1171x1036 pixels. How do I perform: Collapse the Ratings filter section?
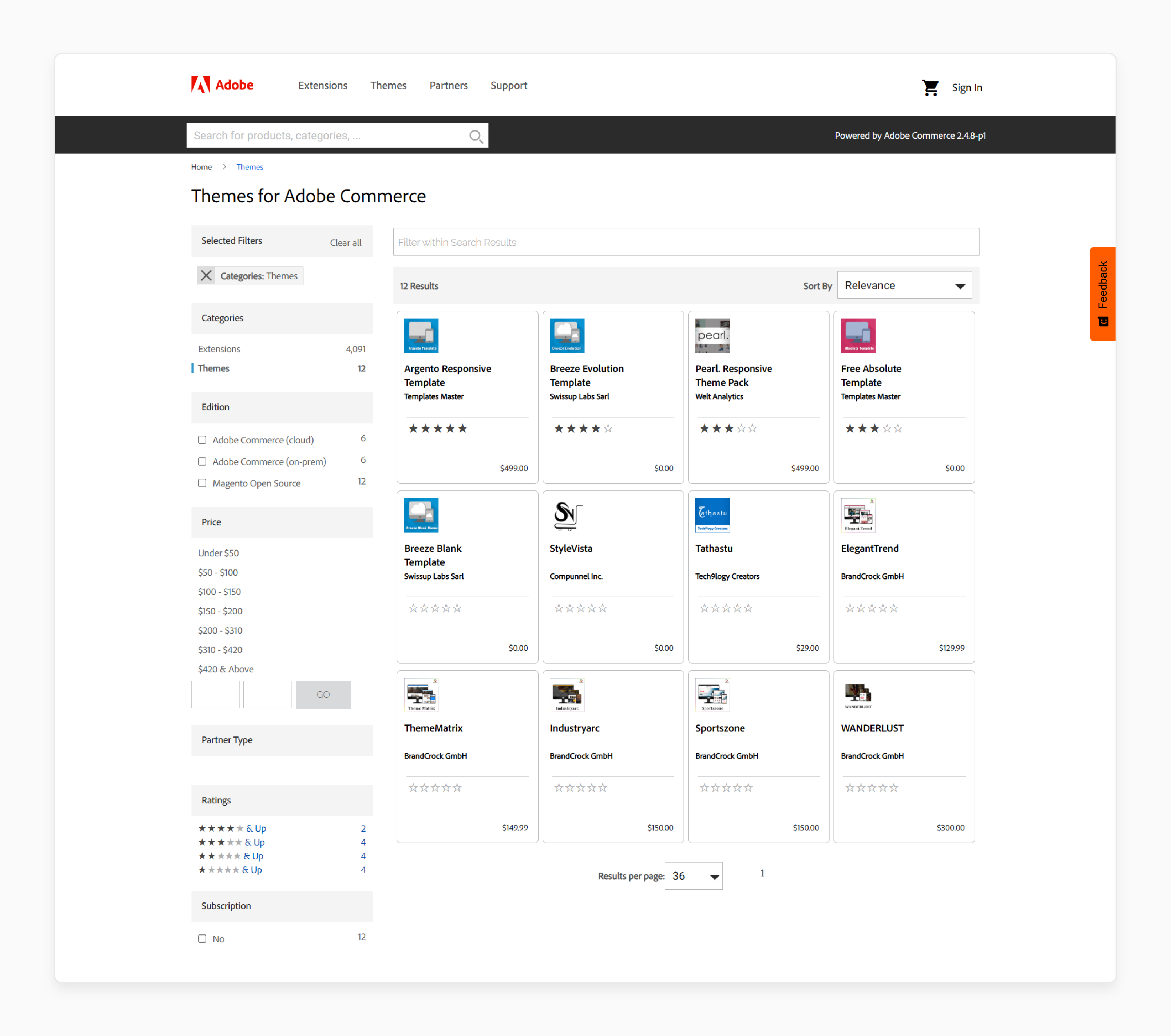pos(282,800)
